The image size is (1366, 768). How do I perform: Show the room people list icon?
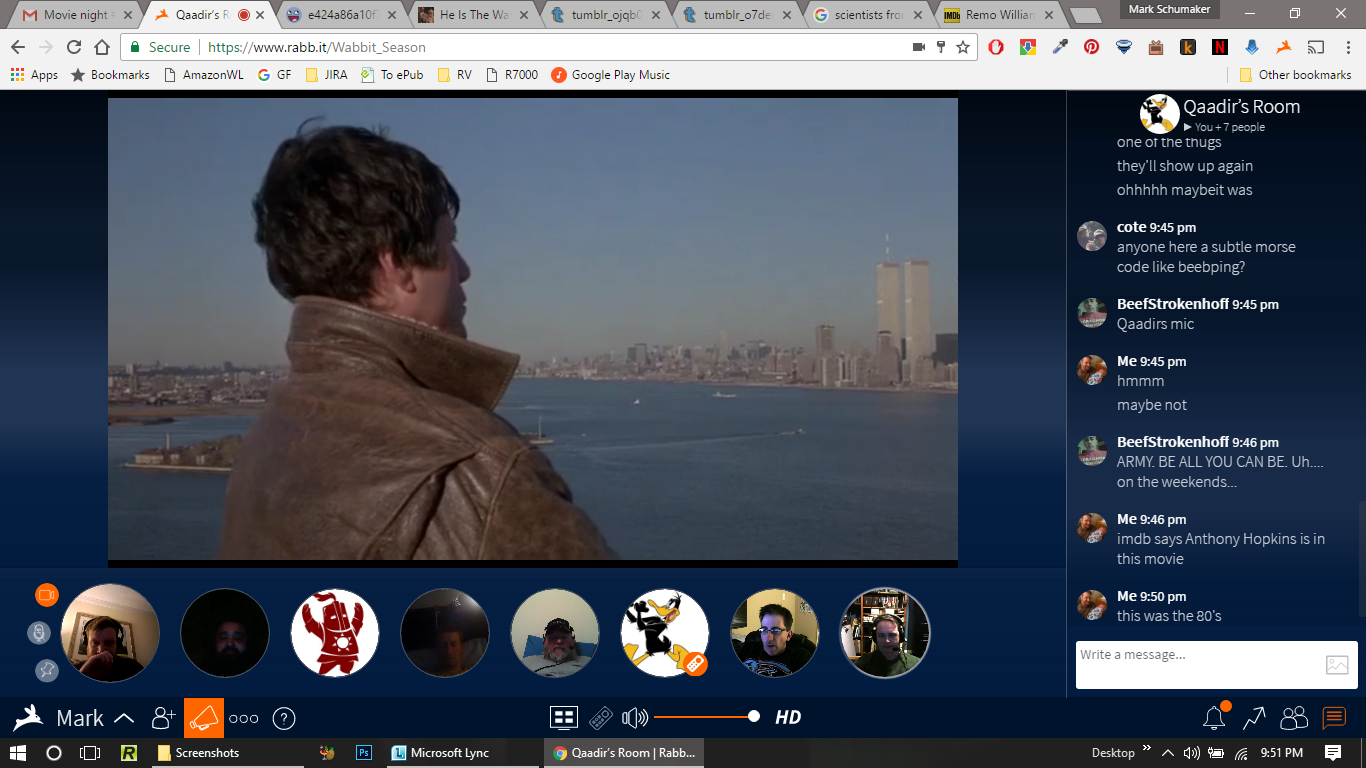point(1294,717)
